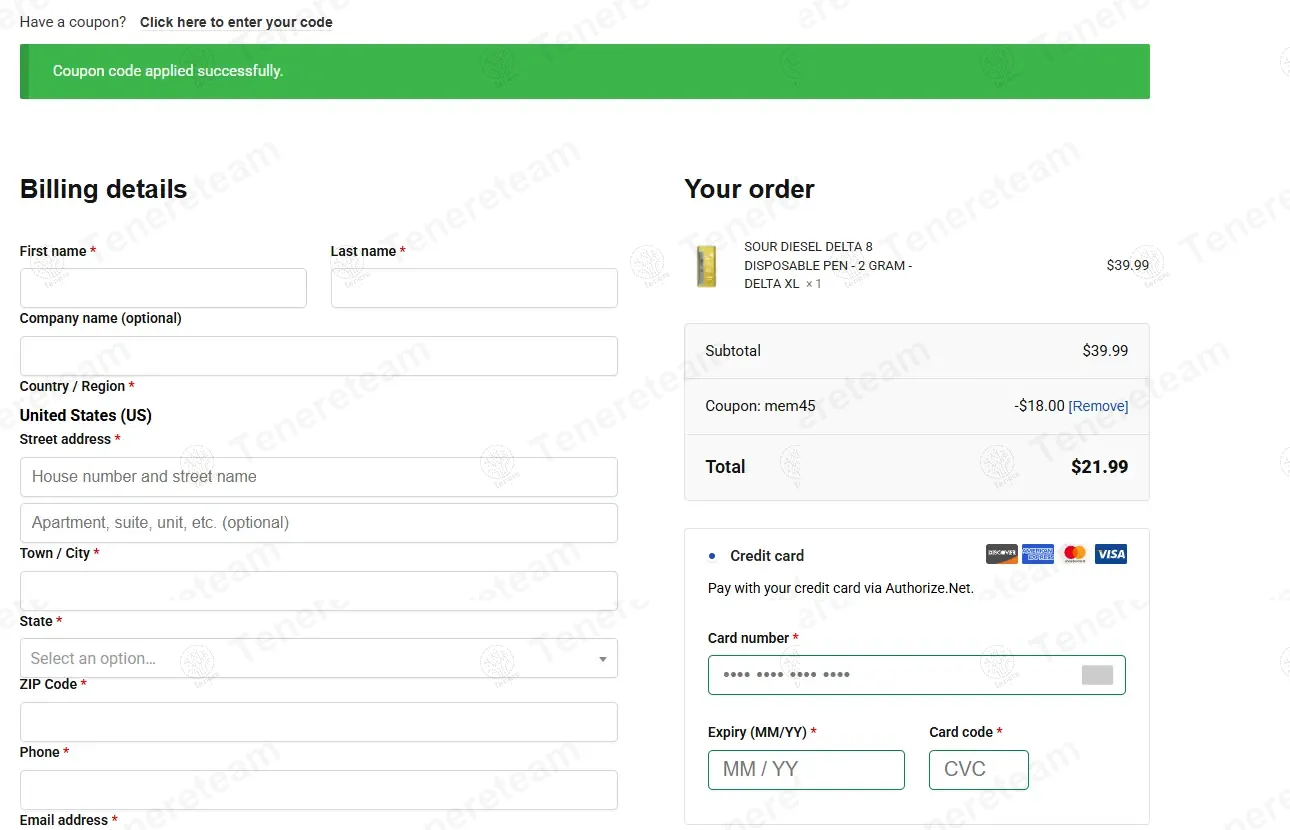Screen dimensions: 1290x830
Task: Click the ZIP Code input field
Action: point(318,722)
